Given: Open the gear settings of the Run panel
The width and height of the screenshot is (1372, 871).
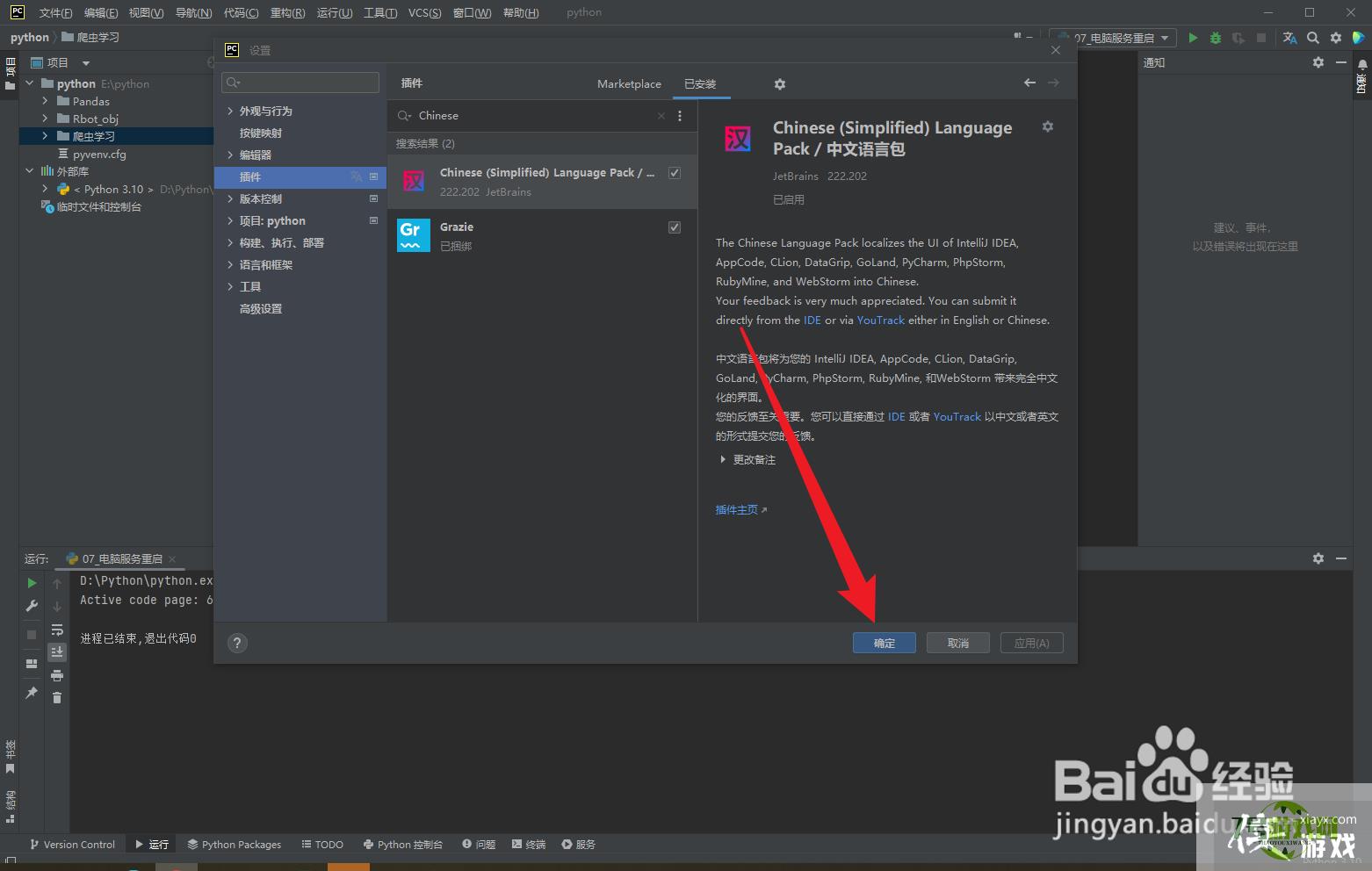Looking at the screenshot, I should pos(1318,558).
